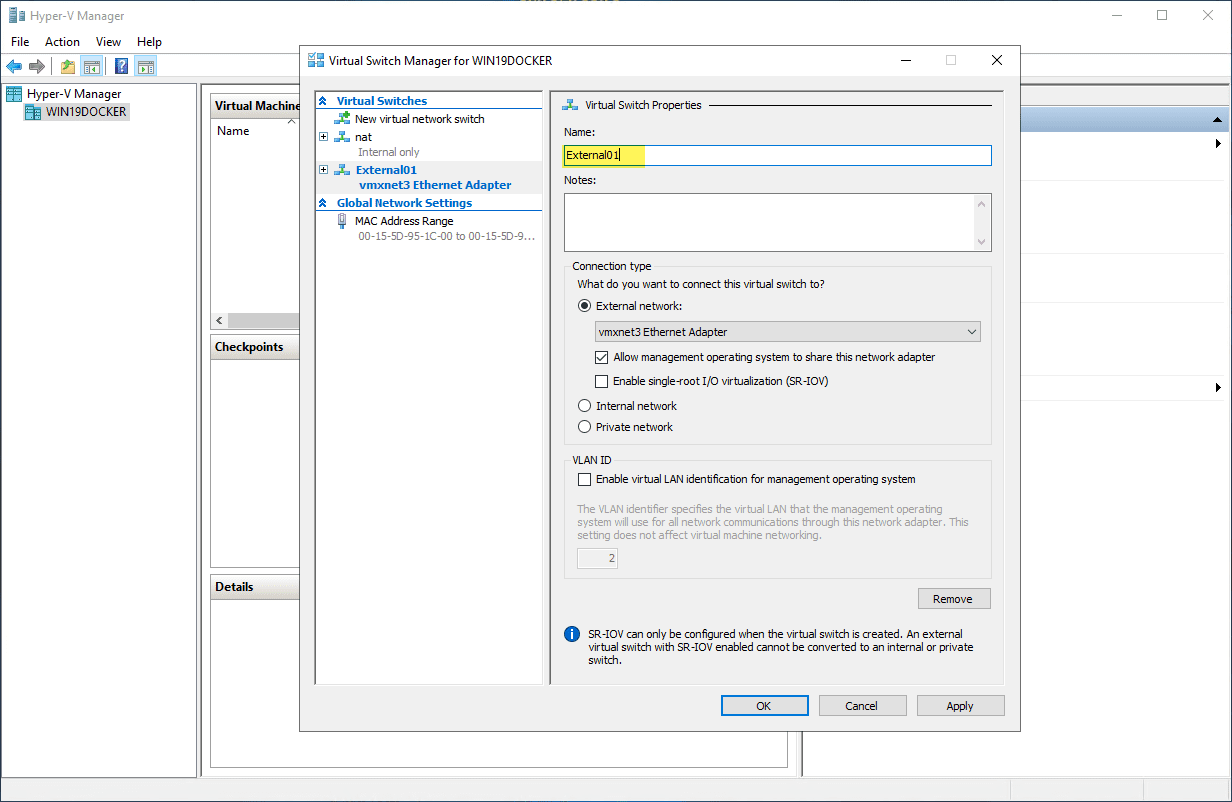Click the Export List toolbar icon

click(67, 66)
